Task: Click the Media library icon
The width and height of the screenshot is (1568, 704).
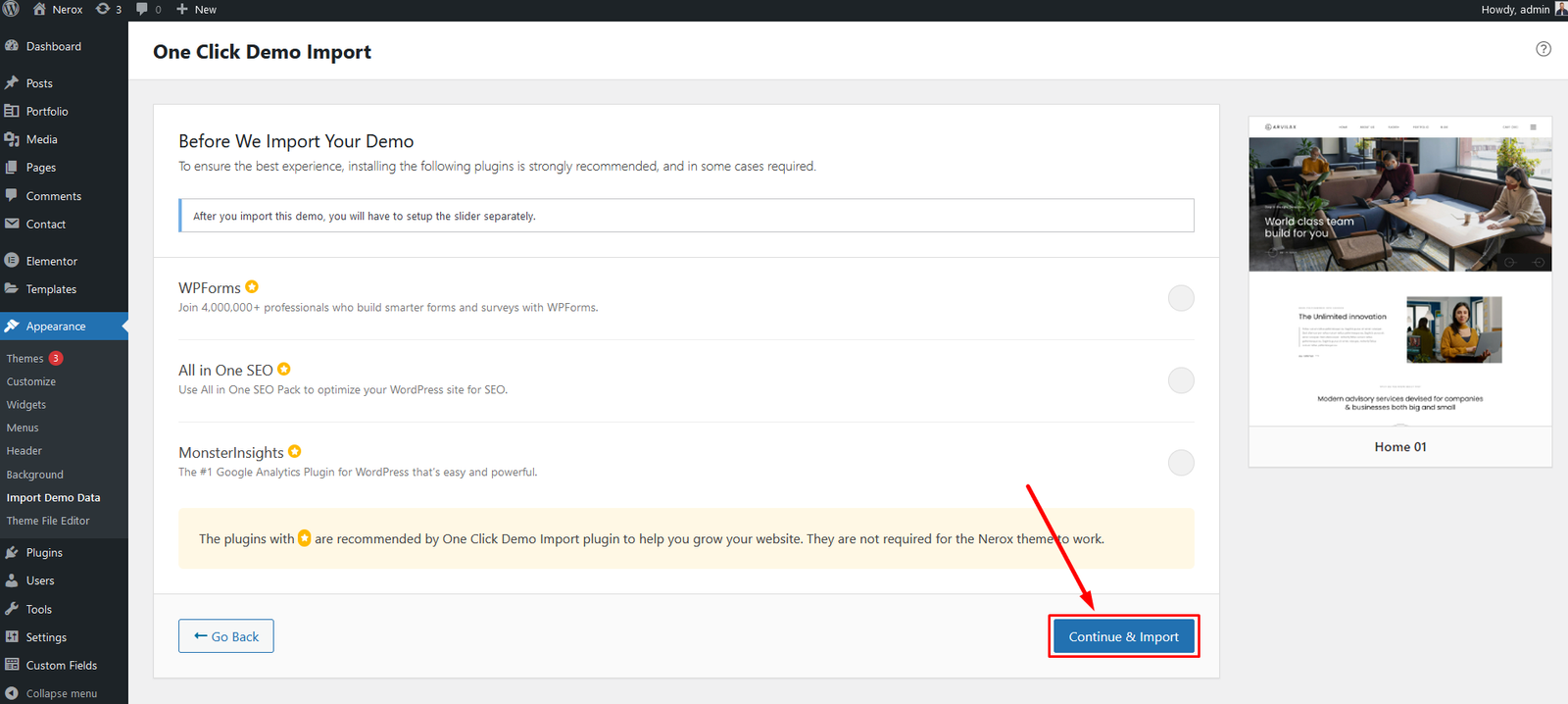Action: coord(12,139)
